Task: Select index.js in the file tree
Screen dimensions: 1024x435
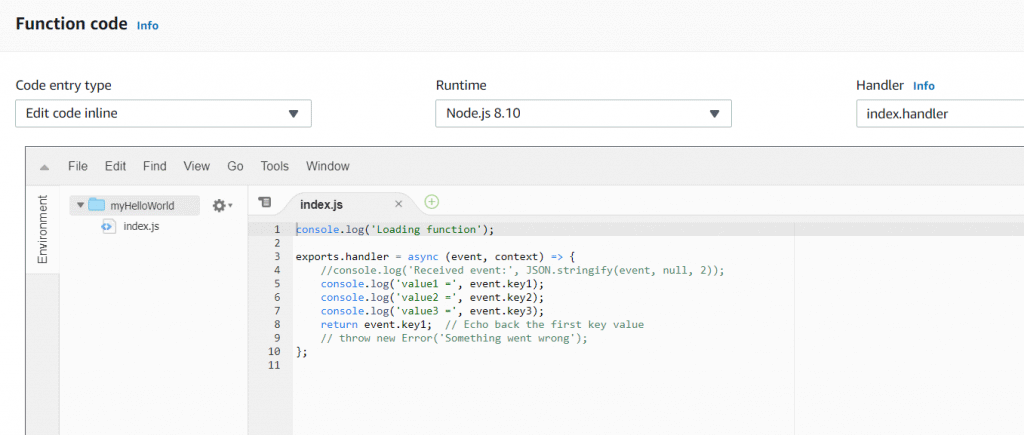Action: [x=141, y=227]
